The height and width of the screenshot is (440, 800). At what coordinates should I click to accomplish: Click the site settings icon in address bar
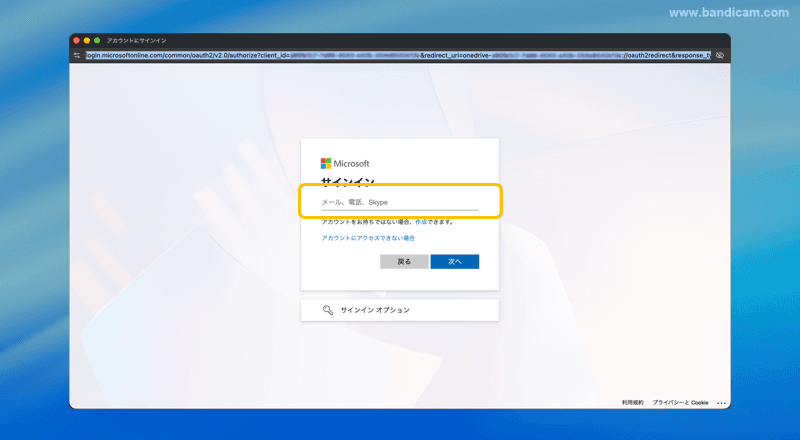click(77, 55)
